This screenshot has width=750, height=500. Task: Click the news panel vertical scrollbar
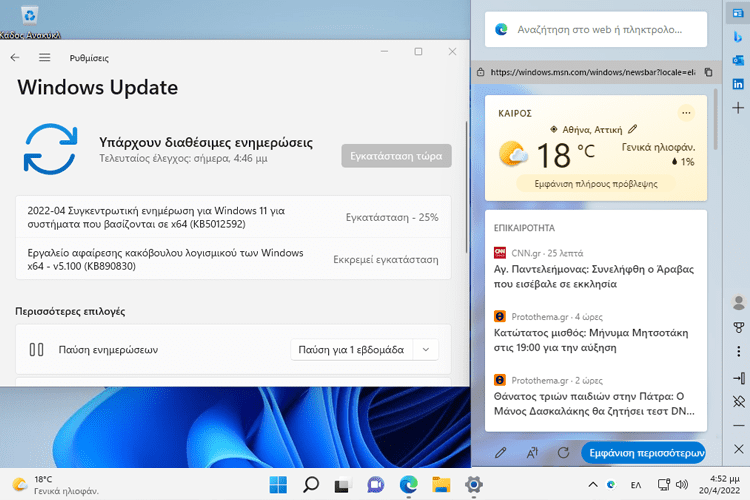tap(716, 119)
